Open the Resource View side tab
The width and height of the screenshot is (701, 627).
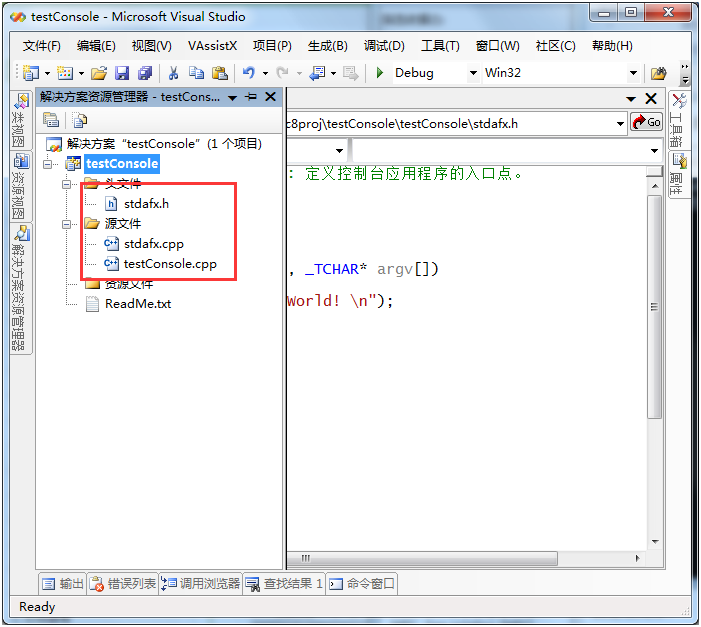20,186
